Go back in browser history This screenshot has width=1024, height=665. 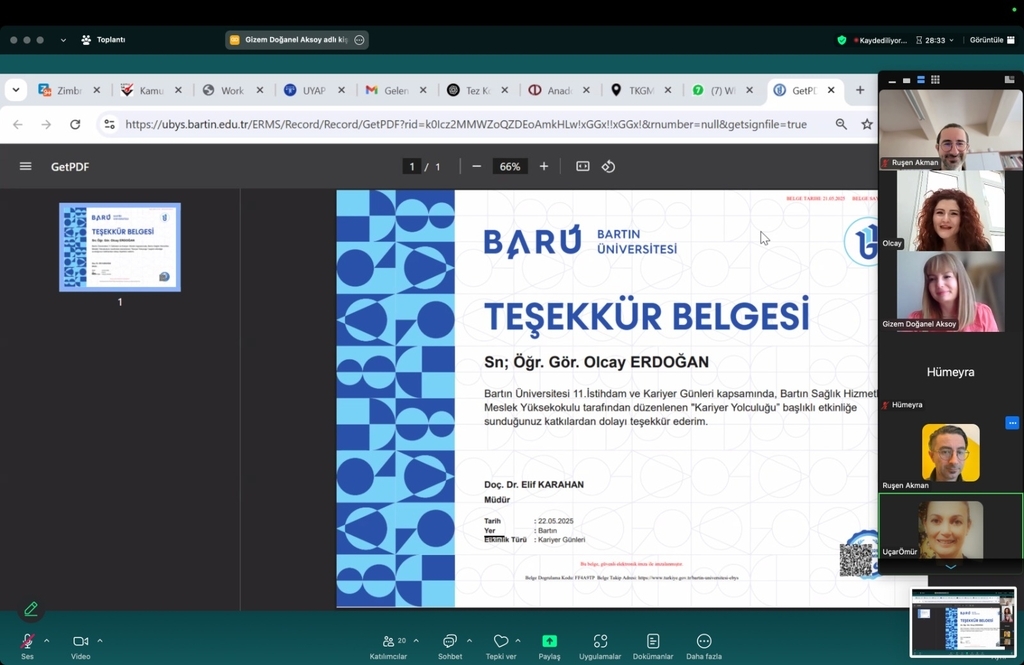(x=18, y=124)
